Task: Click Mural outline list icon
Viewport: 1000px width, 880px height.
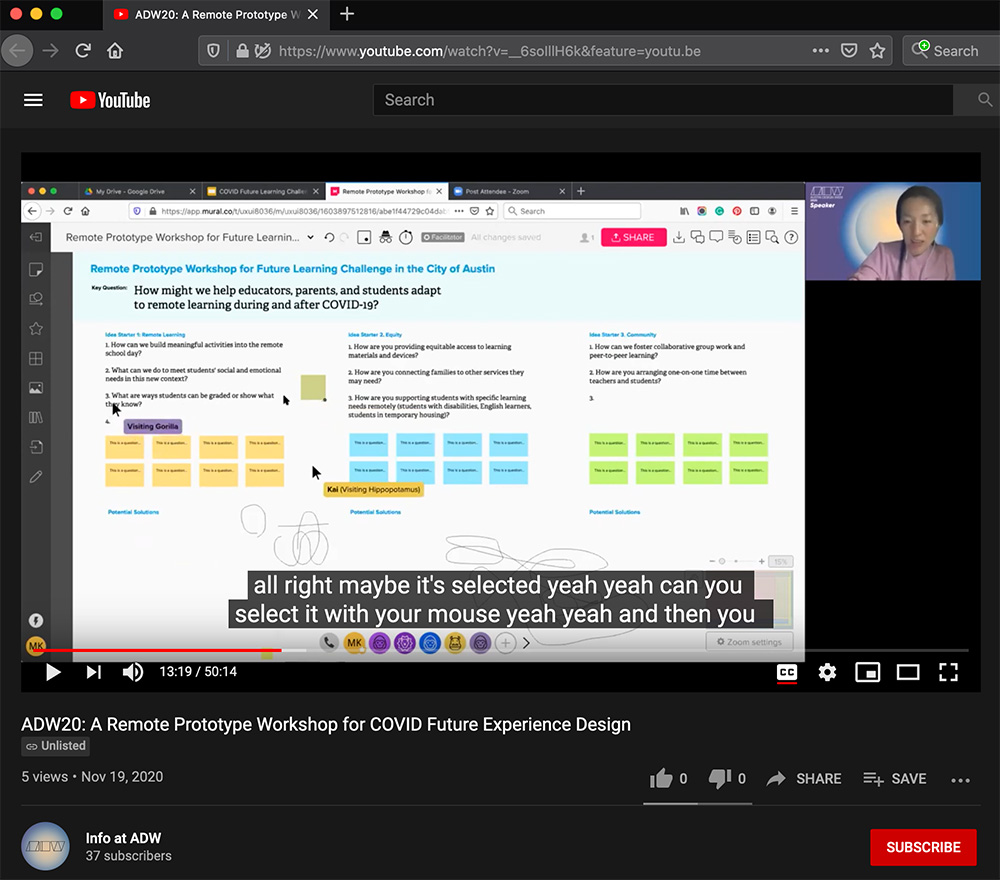Action: (753, 237)
